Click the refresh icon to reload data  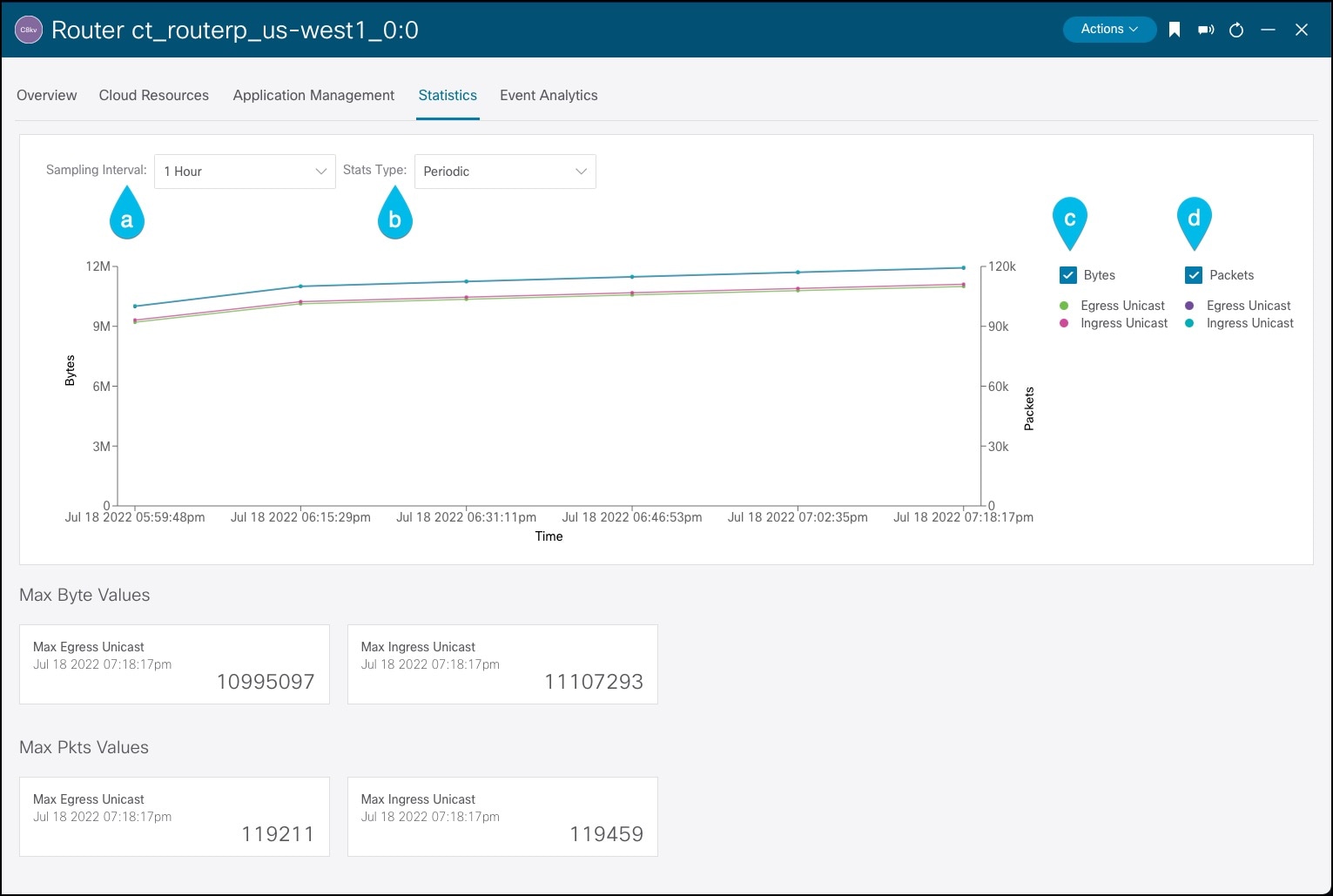pos(1236,29)
